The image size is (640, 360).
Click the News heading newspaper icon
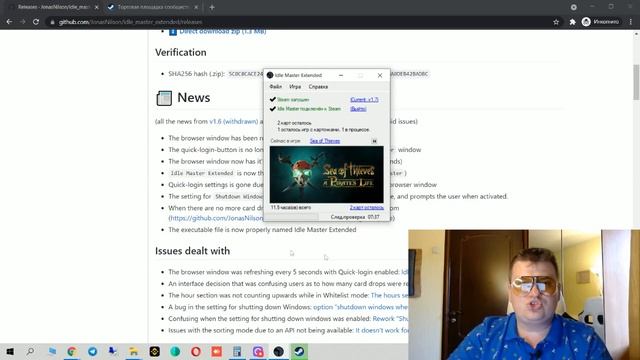point(164,98)
